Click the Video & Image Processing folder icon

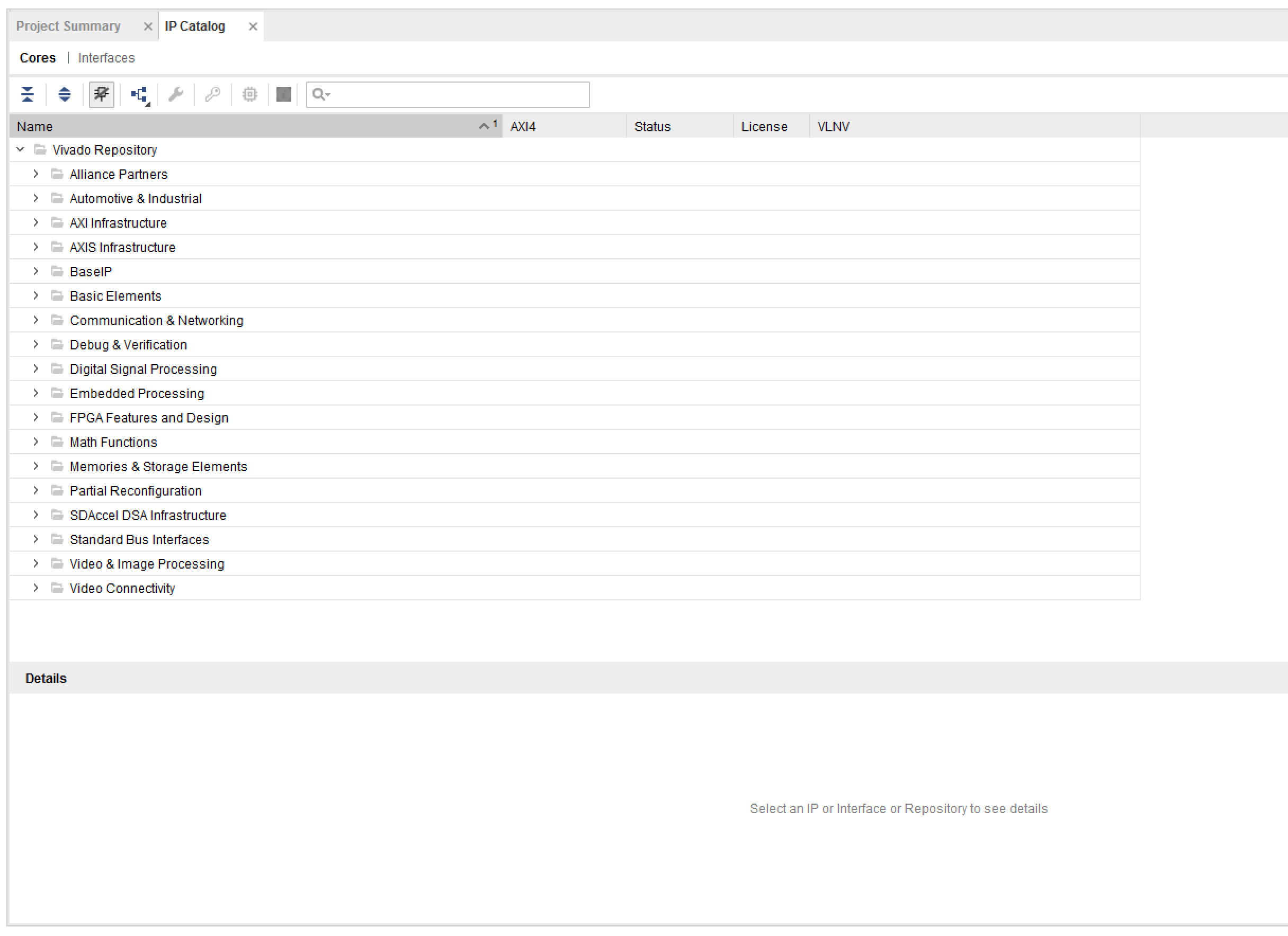pos(57,564)
